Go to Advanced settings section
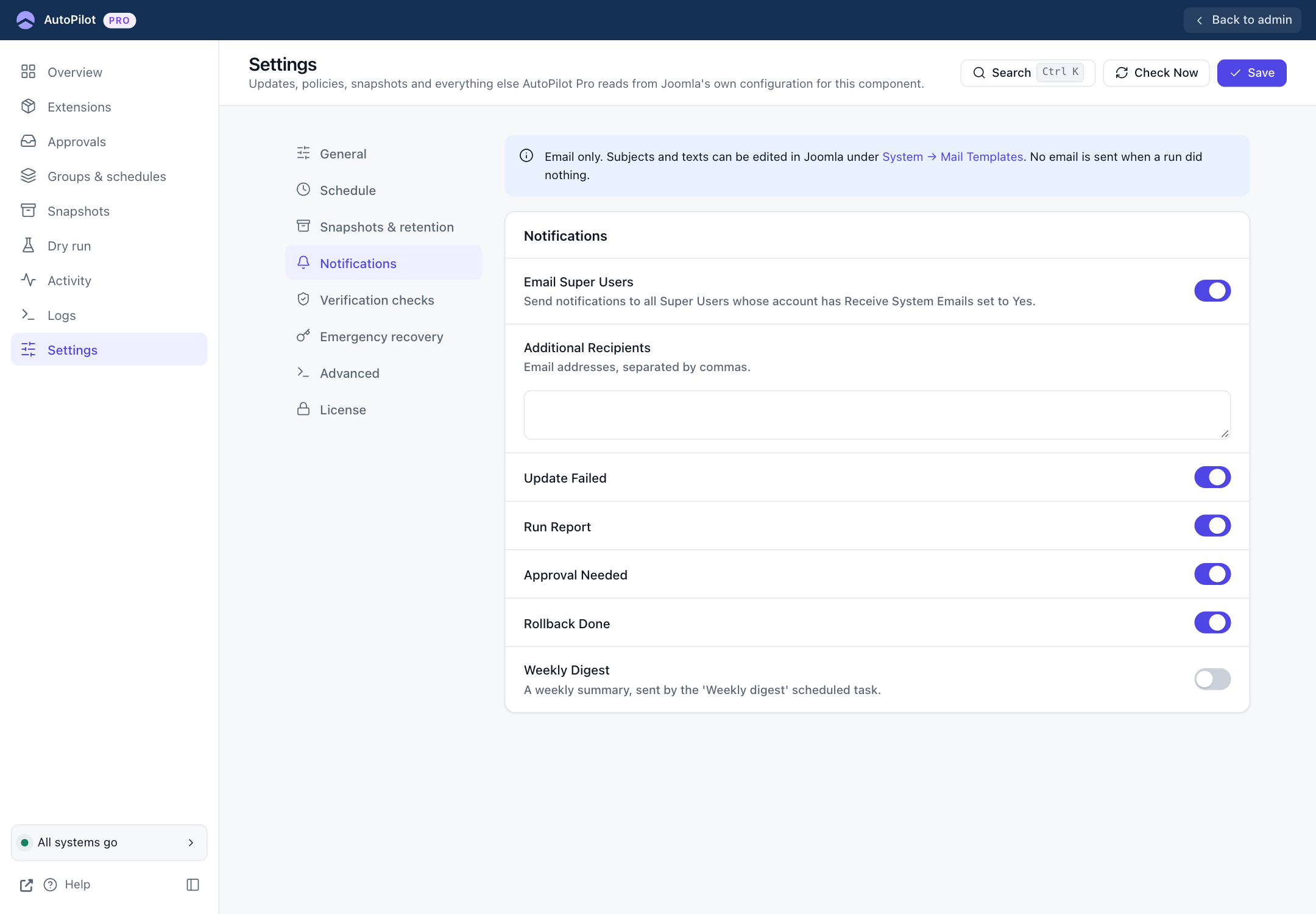Viewport: 1316px width, 914px height. point(384,373)
